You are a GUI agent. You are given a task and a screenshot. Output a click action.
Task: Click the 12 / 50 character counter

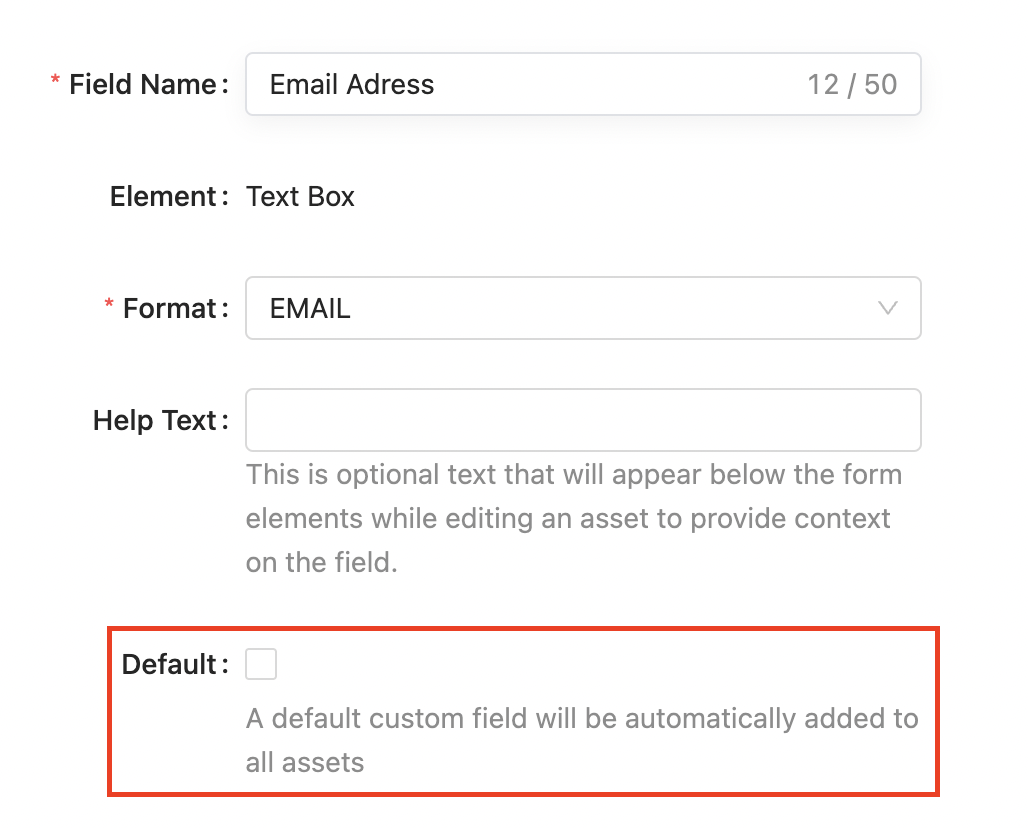pyautogui.click(x=852, y=85)
